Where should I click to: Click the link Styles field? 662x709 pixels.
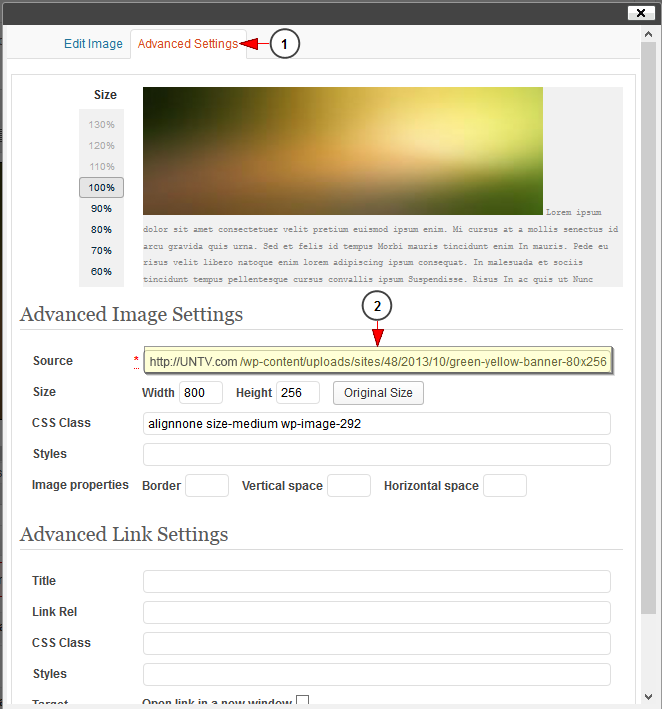tap(377, 674)
